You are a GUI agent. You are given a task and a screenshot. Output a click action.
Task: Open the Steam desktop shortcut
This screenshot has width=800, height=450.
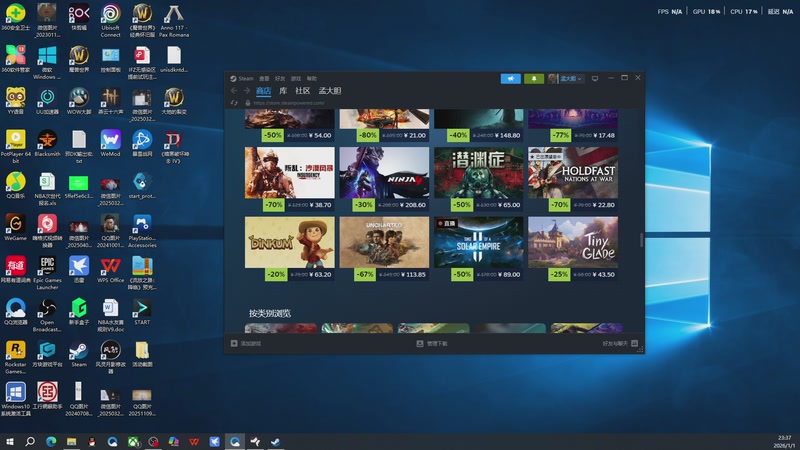pyautogui.click(x=79, y=354)
